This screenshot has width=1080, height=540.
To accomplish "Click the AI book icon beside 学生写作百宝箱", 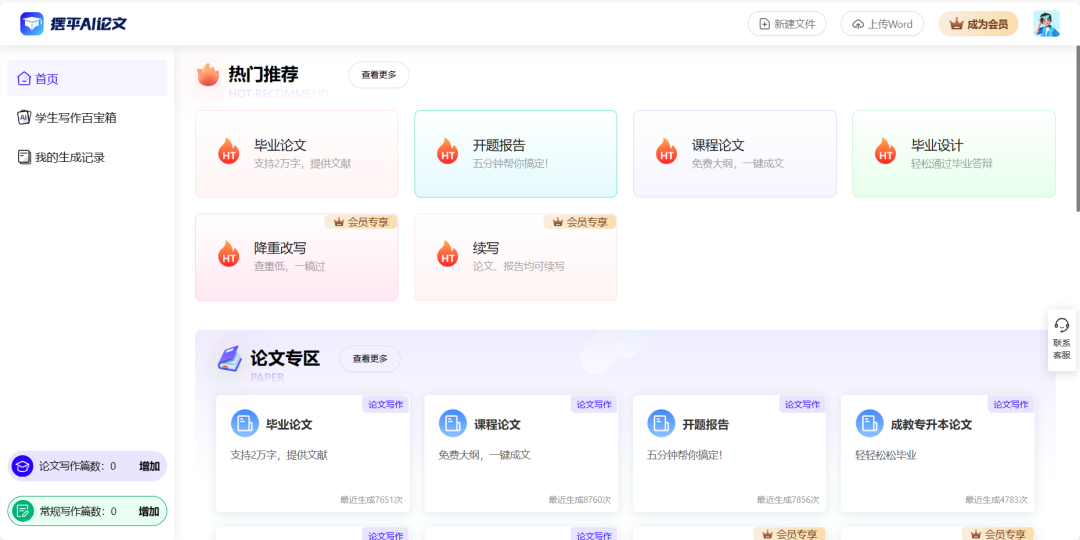I will (24, 118).
